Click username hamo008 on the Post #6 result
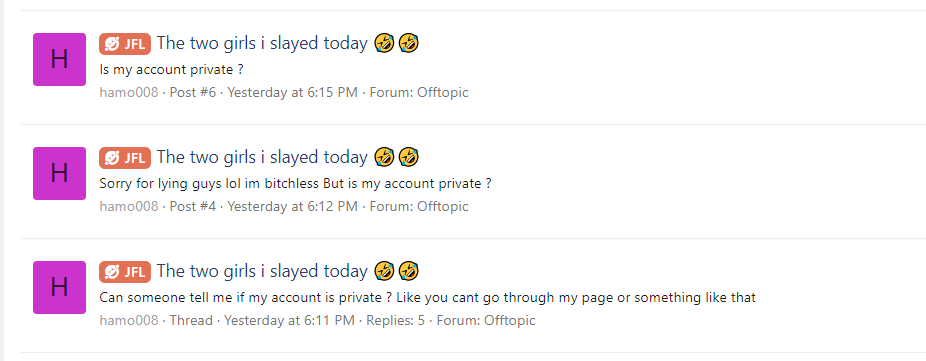The width and height of the screenshot is (926, 361). (x=129, y=92)
